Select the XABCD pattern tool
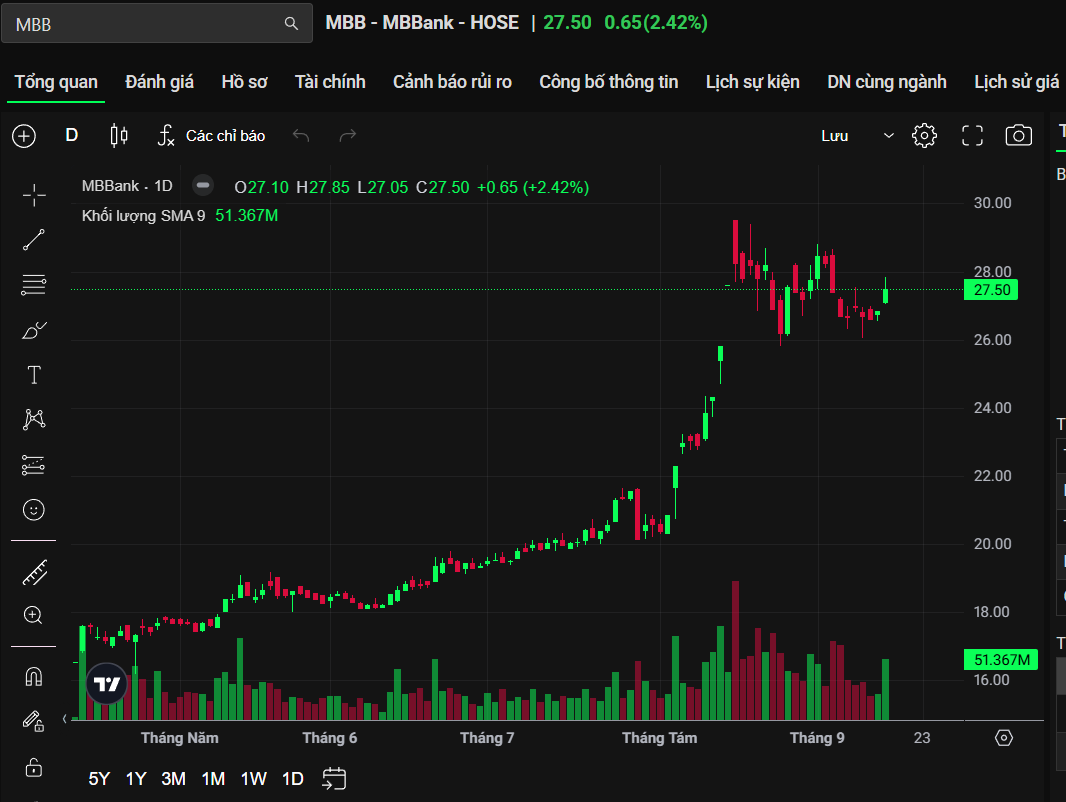Viewport: 1066px width, 802px height. [34, 419]
